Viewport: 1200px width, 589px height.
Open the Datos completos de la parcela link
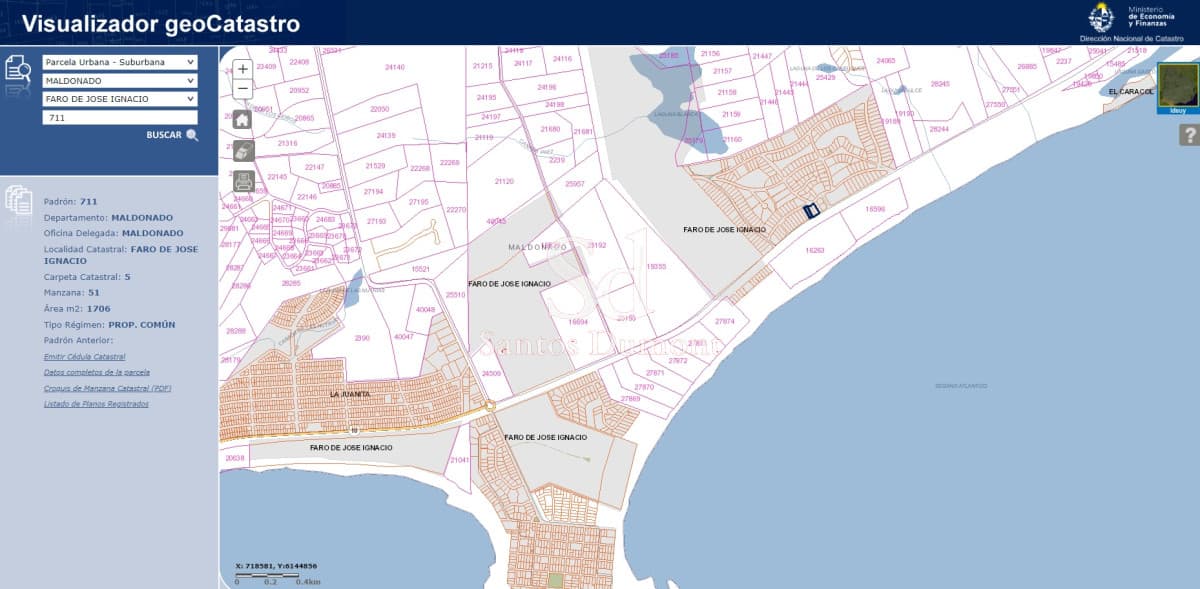click(97, 372)
